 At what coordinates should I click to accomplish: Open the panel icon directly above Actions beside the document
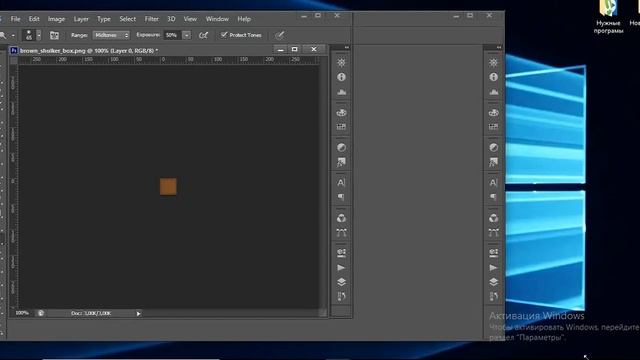pos(342,253)
